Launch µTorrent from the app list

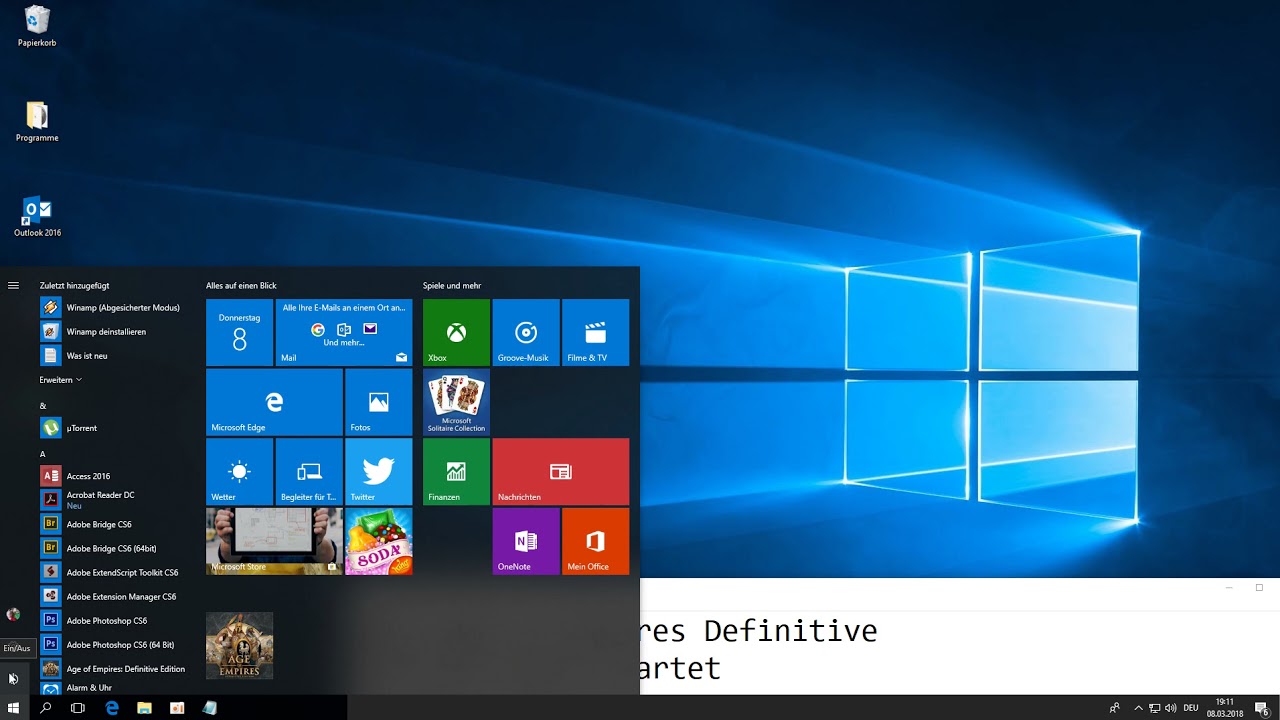(x=113, y=428)
